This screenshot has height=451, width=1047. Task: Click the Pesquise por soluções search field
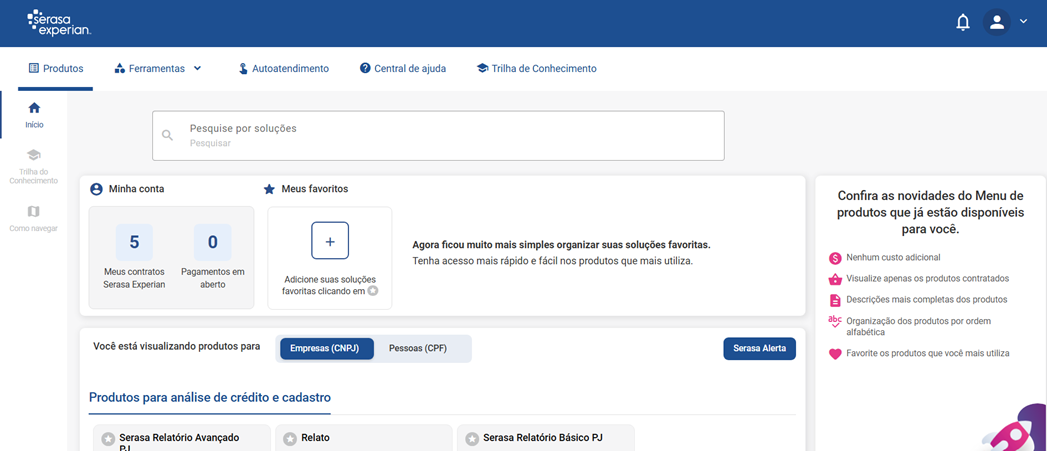click(x=438, y=136)
